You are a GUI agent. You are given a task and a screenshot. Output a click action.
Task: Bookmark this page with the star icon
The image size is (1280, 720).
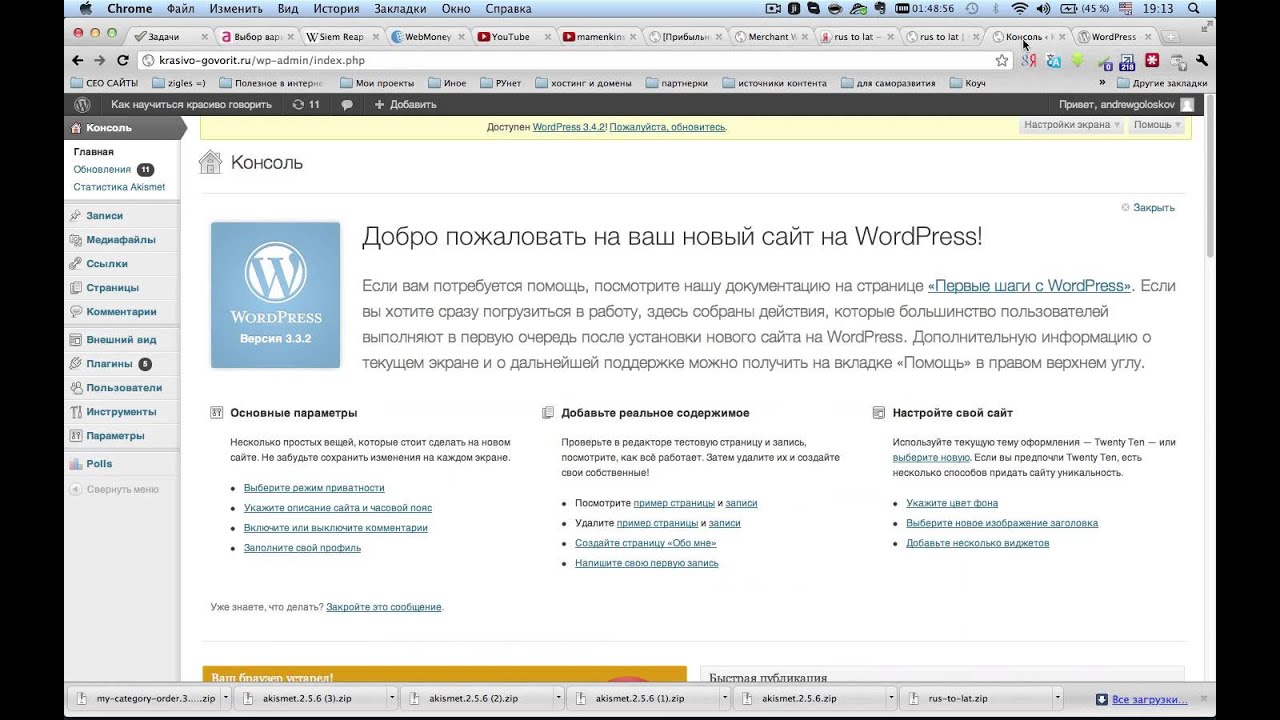1002,60
